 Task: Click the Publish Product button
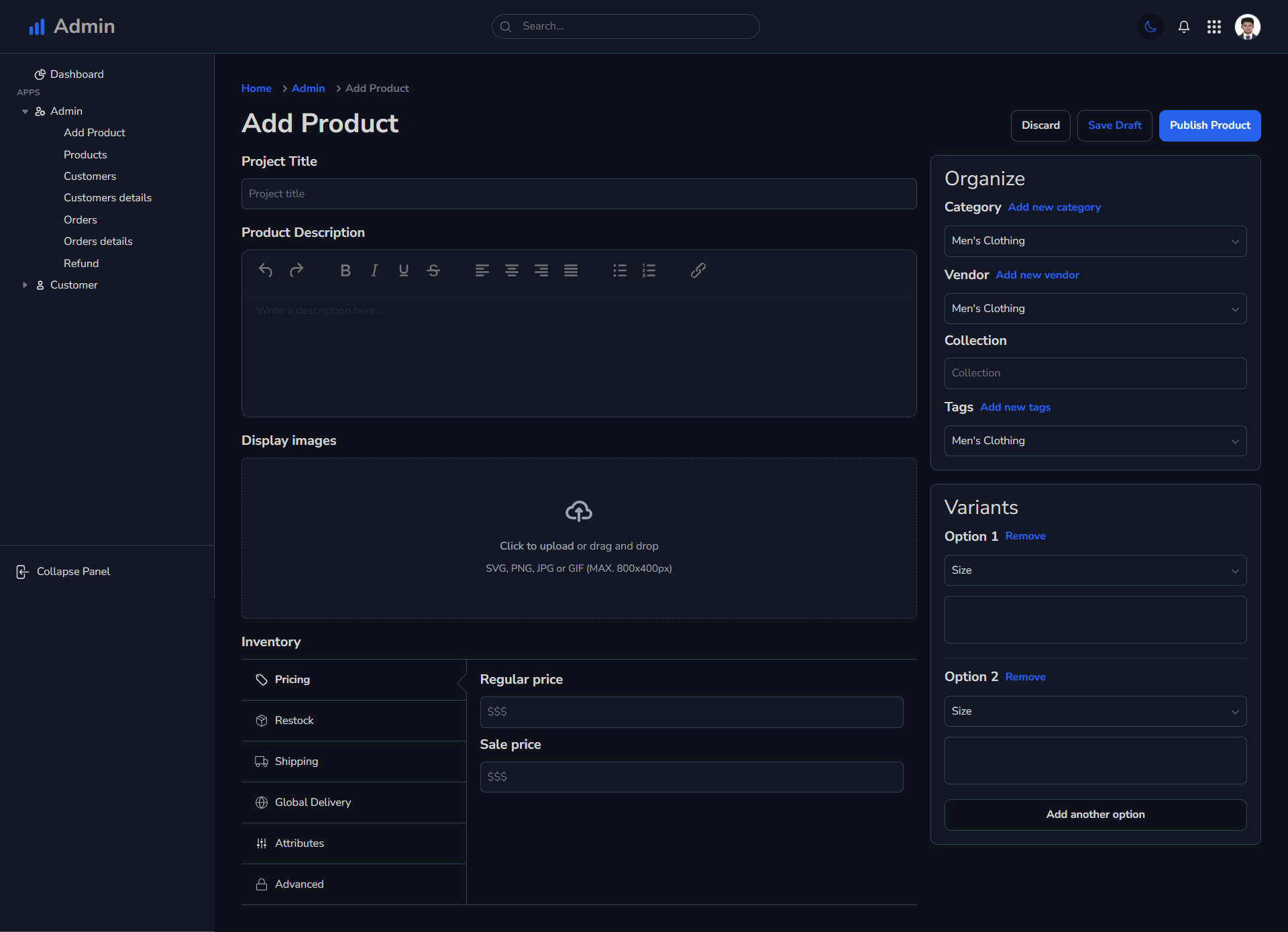[1210, 125]
